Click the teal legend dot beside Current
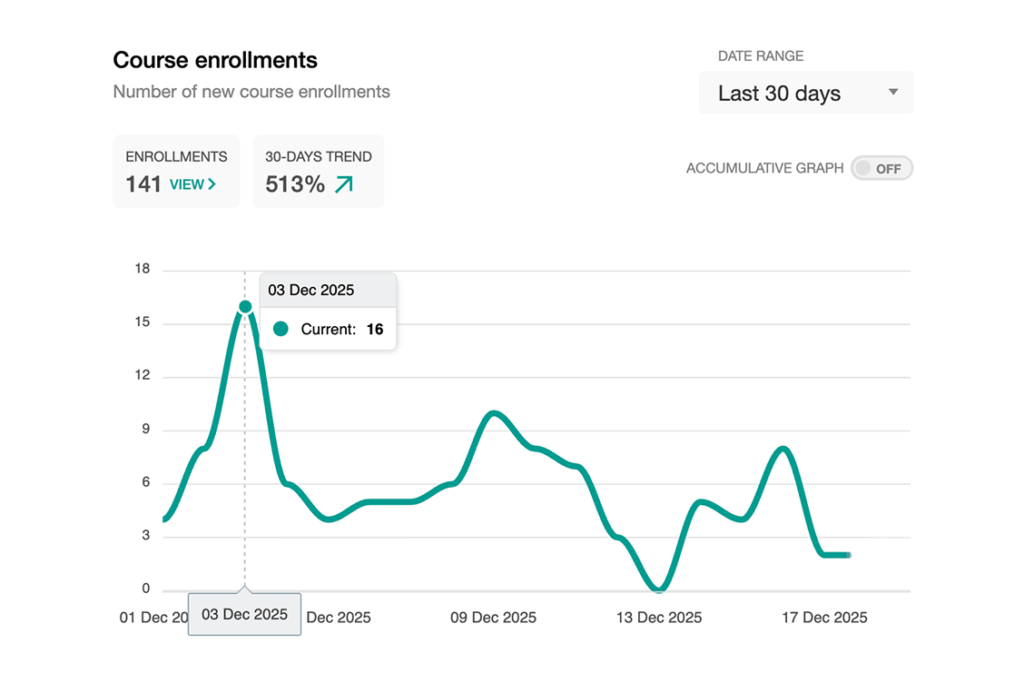 coord(281,329)
